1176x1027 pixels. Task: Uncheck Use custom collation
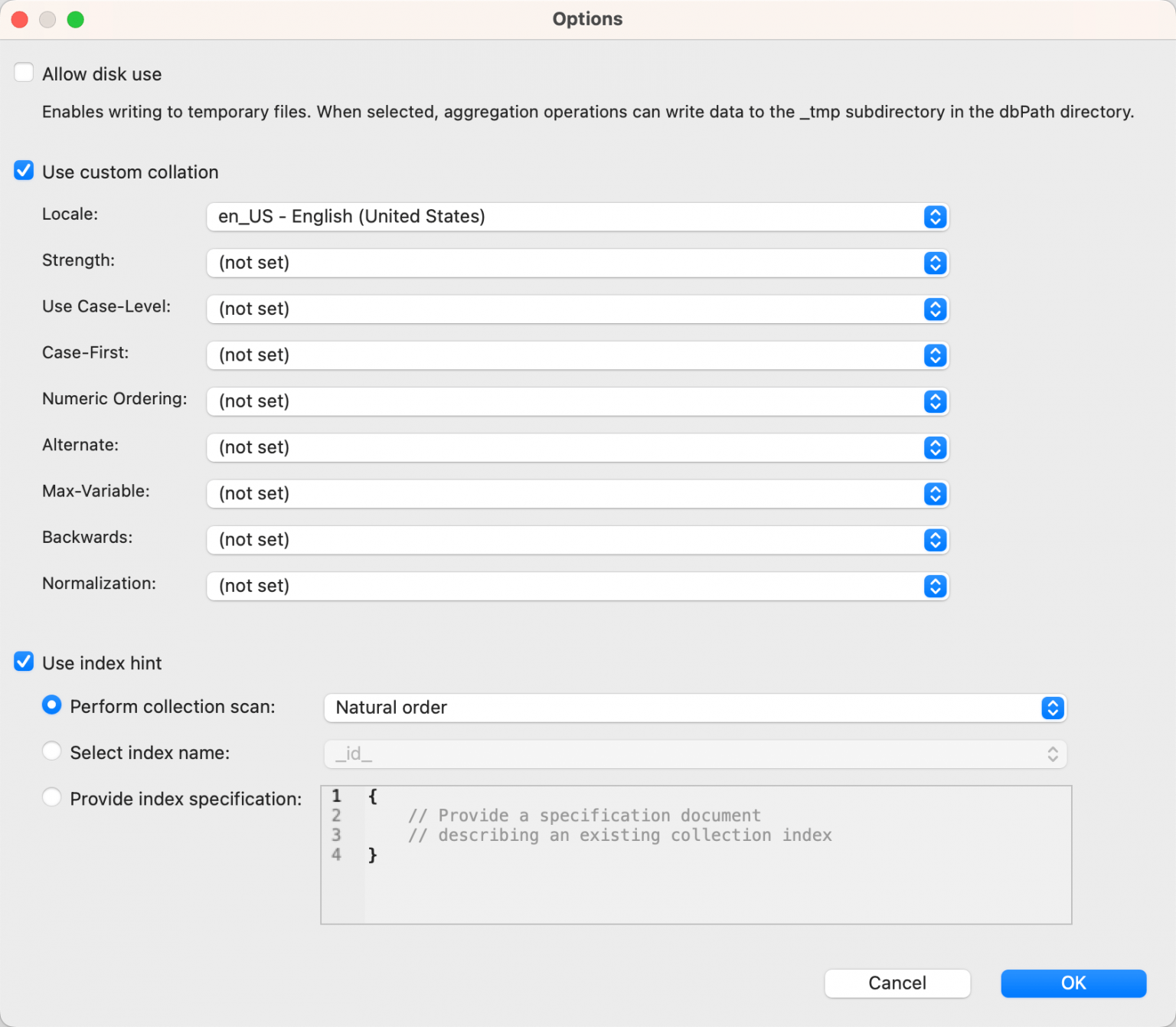pyautogui.click(x=24, y=171)
